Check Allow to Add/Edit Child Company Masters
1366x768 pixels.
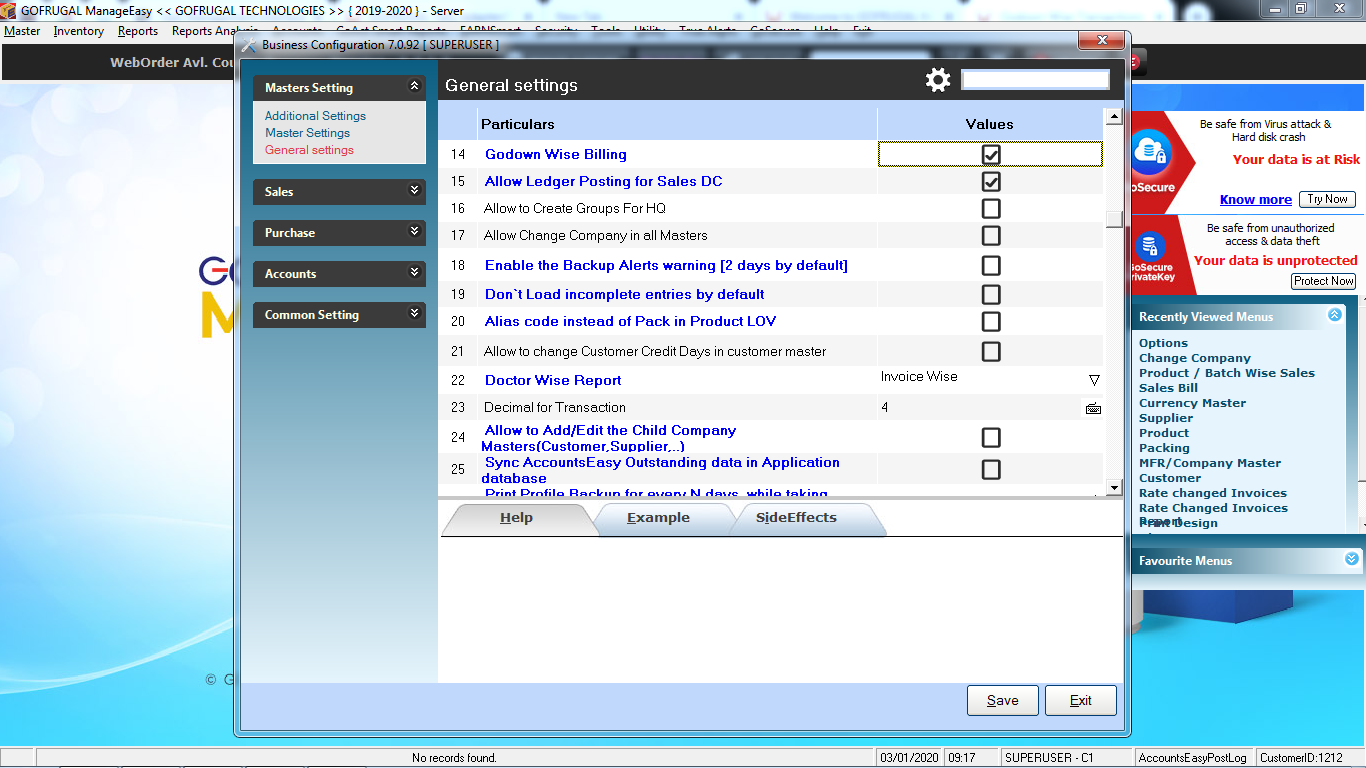991,438
